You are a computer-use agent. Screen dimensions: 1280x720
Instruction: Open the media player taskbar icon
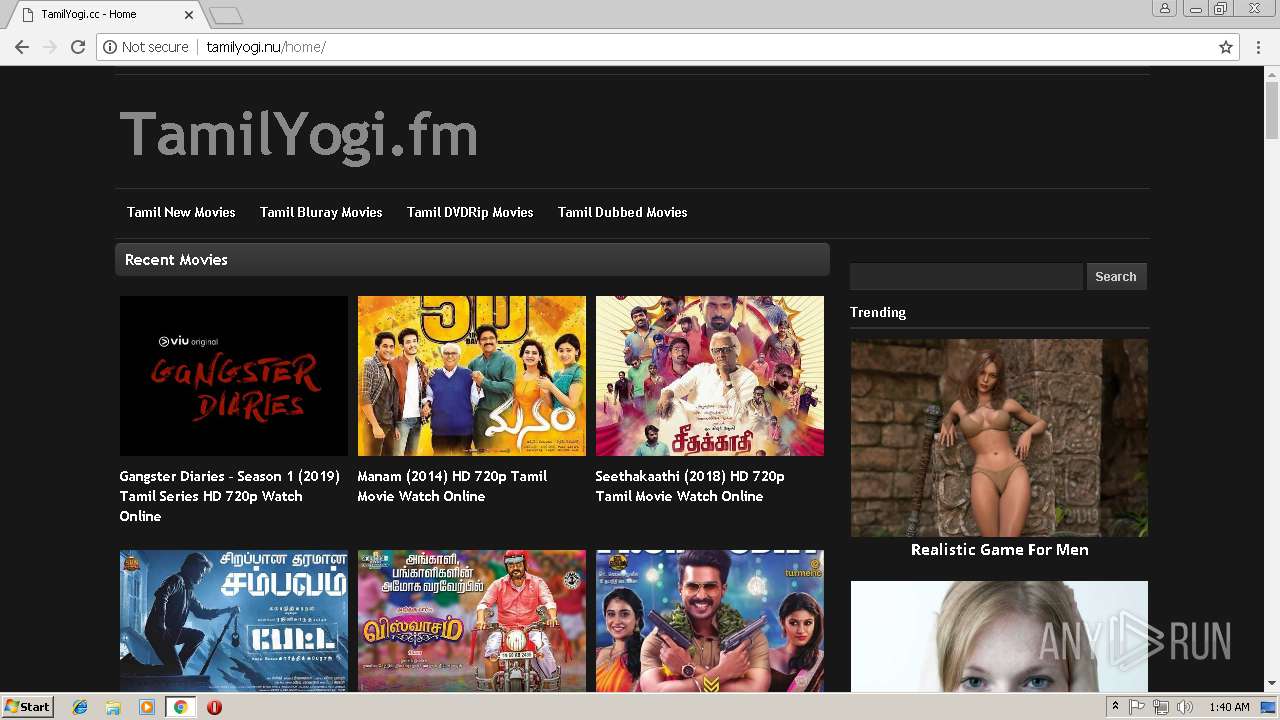147,707
